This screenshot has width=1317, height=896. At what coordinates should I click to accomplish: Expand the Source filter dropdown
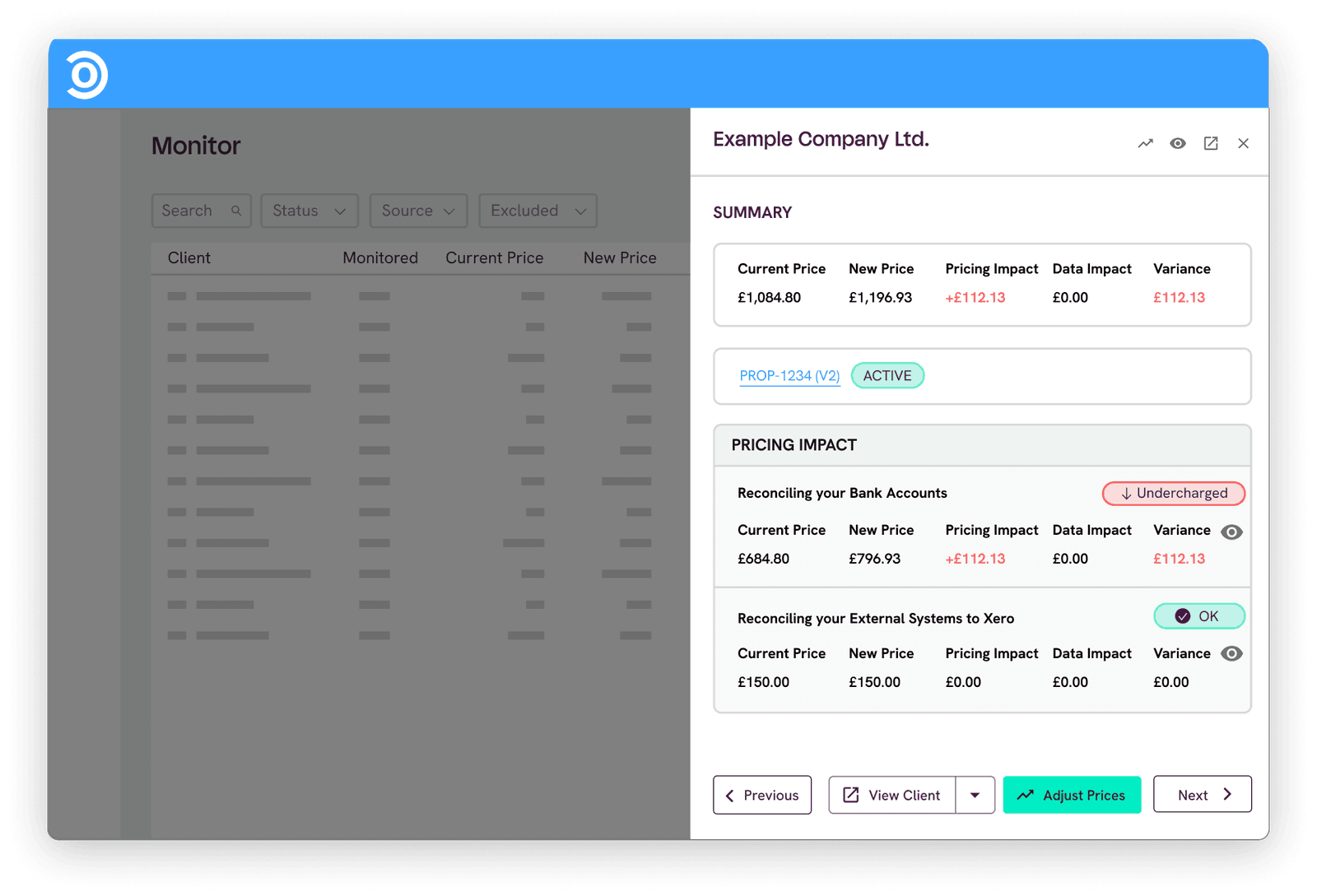[418, 211]
